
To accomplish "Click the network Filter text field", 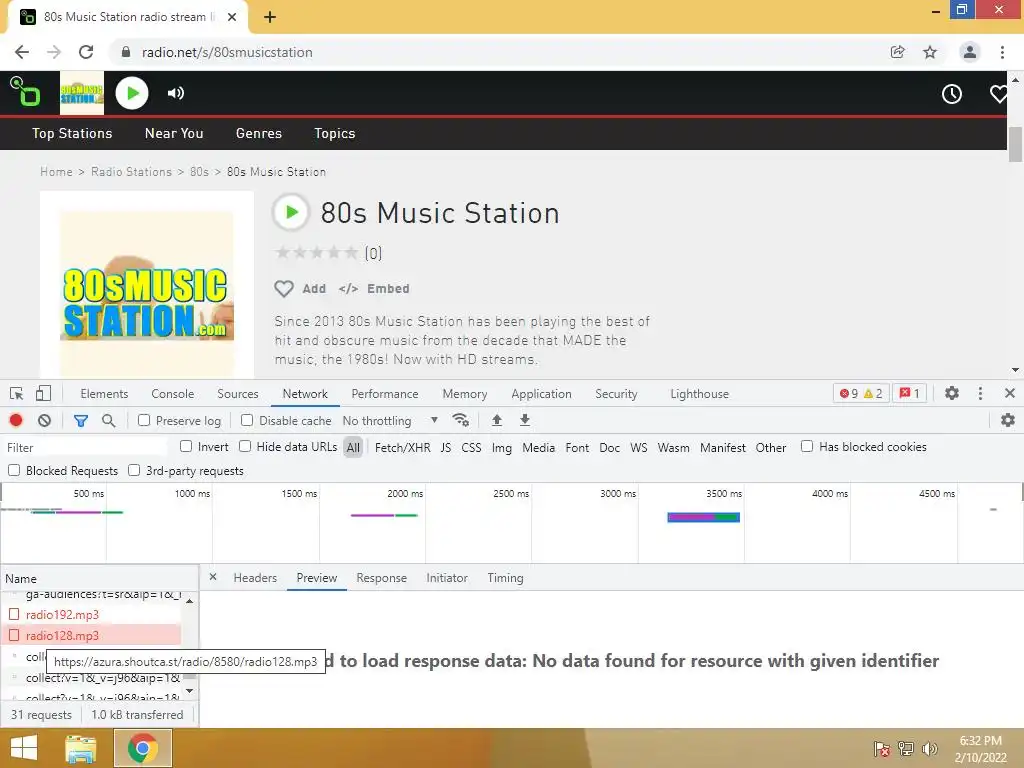I will tap(85, 447).
